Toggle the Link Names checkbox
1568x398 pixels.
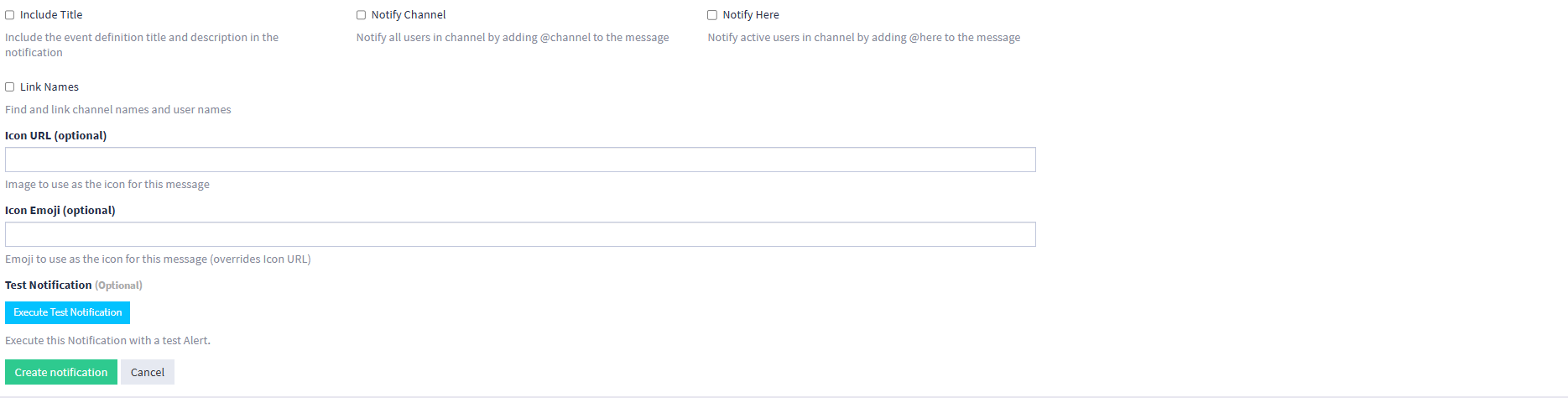pyautogui.click(x=10, y=87)
